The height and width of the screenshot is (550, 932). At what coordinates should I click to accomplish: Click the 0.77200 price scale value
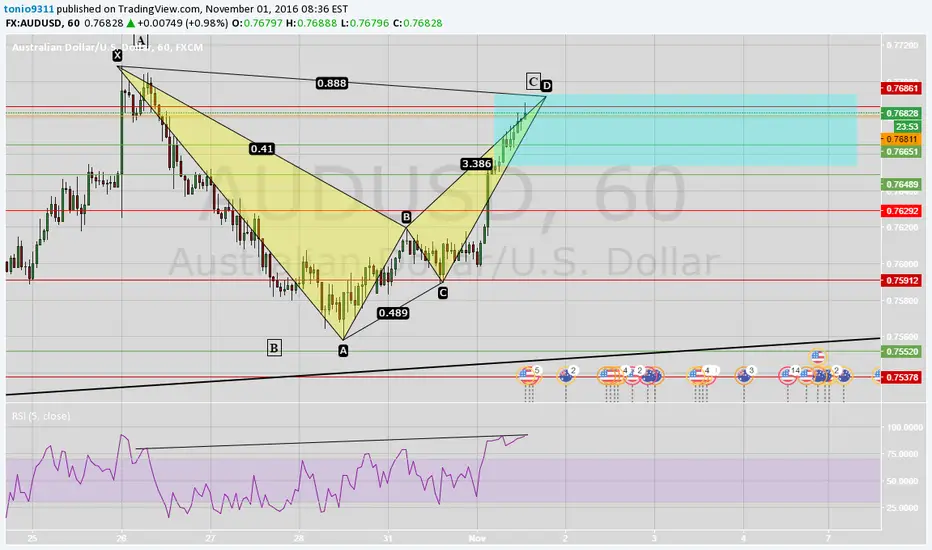902,45
